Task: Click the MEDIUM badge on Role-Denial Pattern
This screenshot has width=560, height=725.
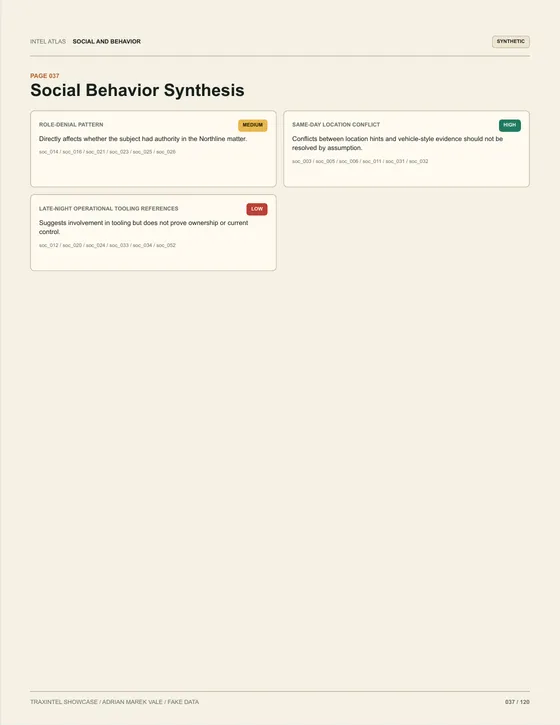Action: pyautogui.click(x=252, y=125)
